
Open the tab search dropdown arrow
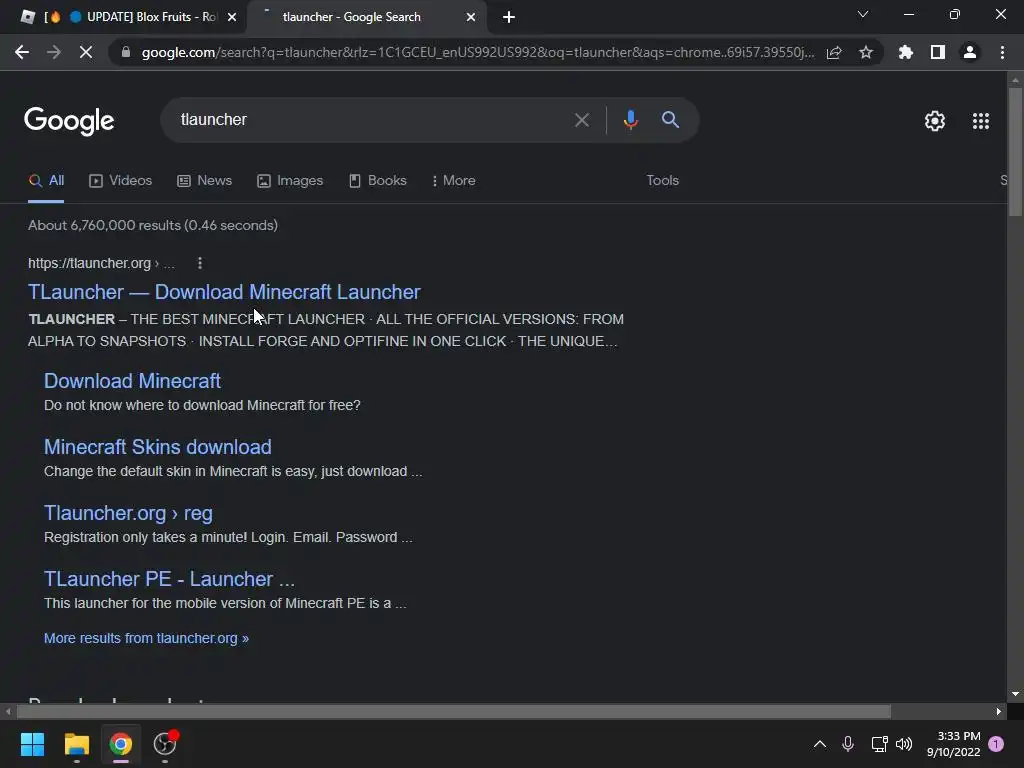[863, 14]
